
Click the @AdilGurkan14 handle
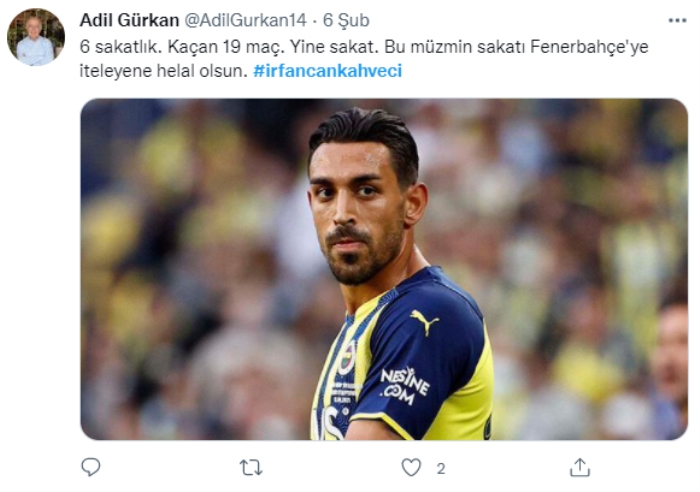point(246,20)
